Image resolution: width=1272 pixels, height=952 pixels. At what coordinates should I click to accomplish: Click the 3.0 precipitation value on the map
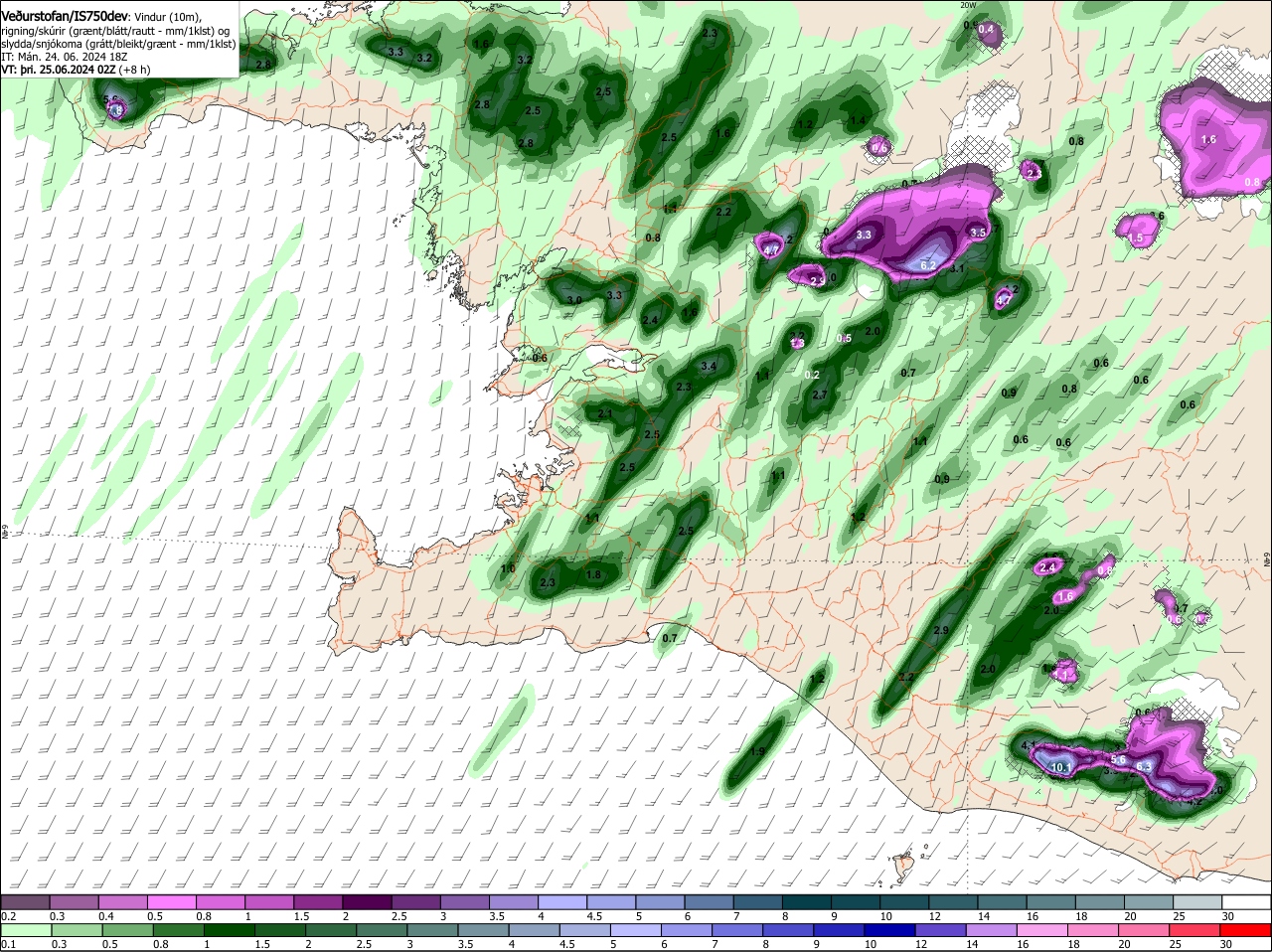pyautogui.click(x=574, y=299)
